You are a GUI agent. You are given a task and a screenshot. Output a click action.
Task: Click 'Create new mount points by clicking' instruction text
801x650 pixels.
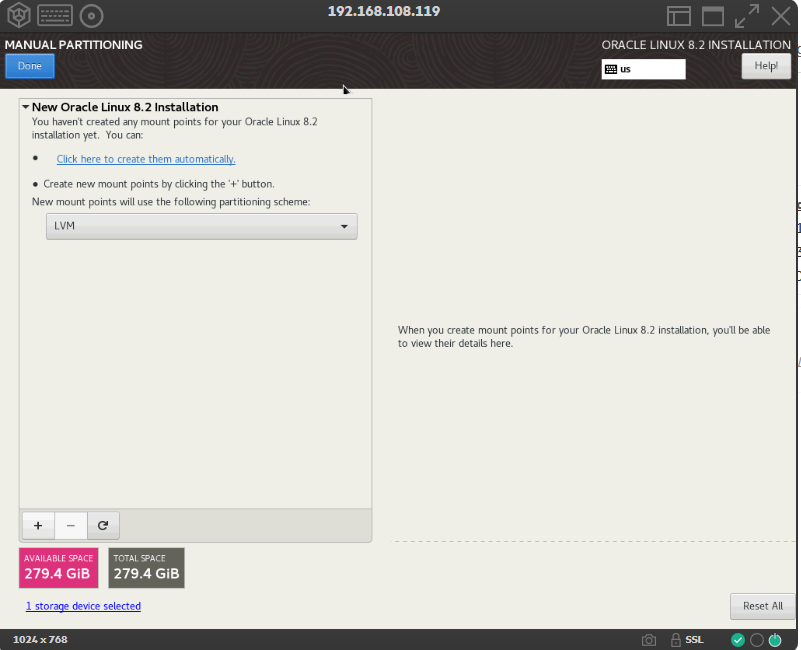click(159, 184)
